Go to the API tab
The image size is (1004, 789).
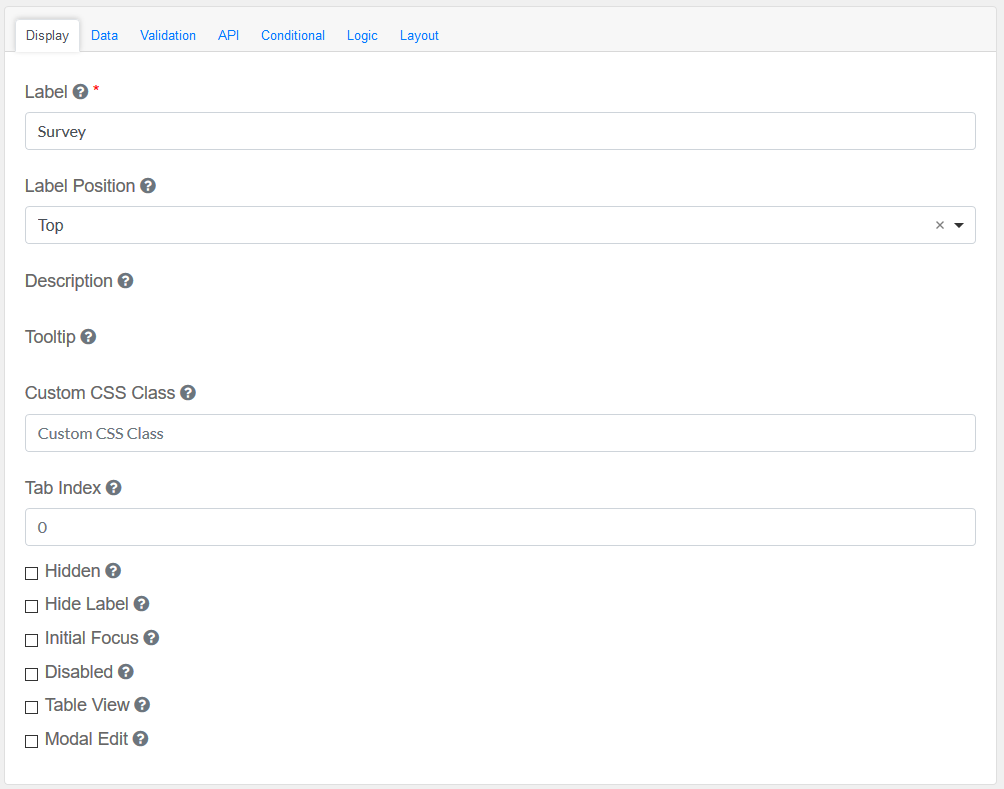[229, 35]
